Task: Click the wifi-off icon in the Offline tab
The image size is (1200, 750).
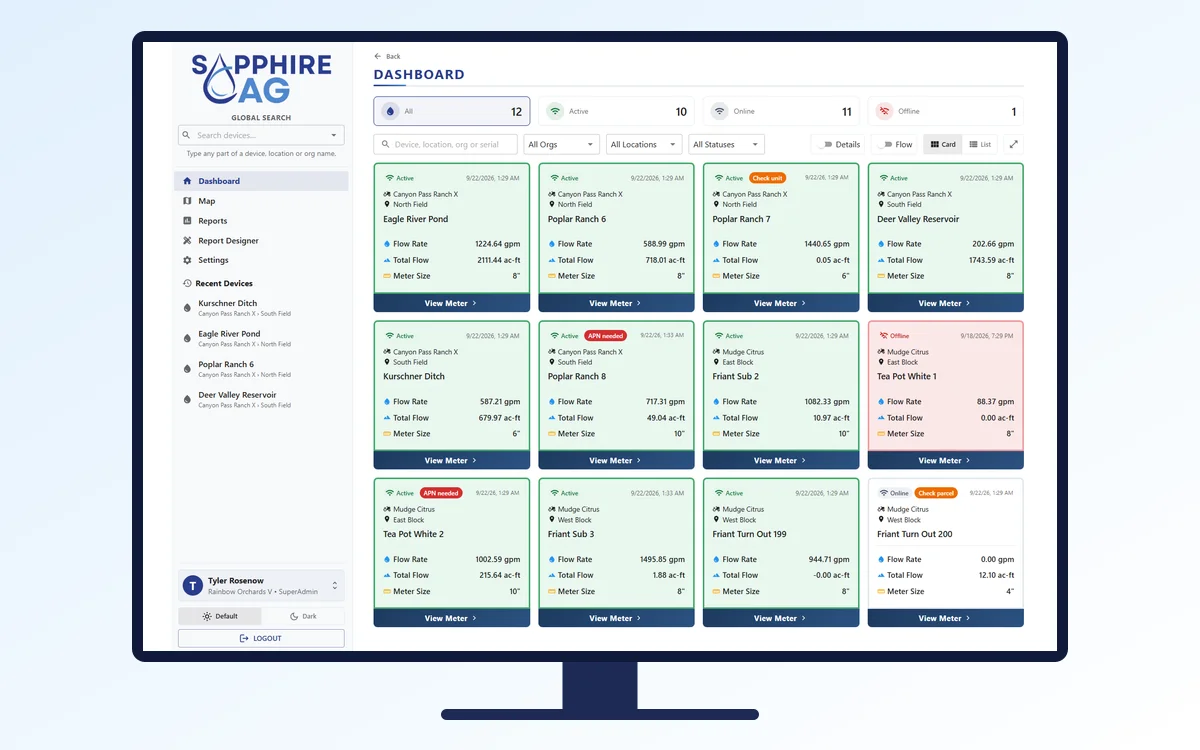Action: point(884,111)
